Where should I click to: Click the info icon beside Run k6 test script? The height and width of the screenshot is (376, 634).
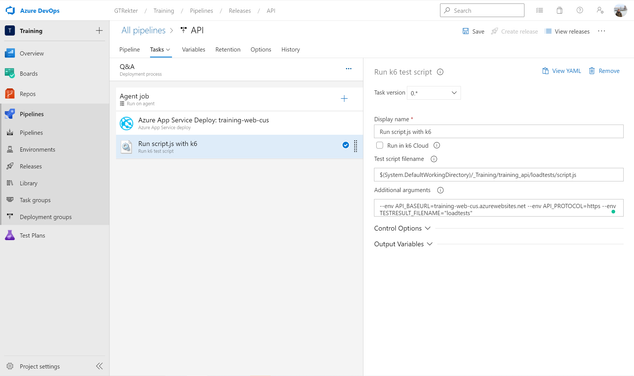pos(440,72)
